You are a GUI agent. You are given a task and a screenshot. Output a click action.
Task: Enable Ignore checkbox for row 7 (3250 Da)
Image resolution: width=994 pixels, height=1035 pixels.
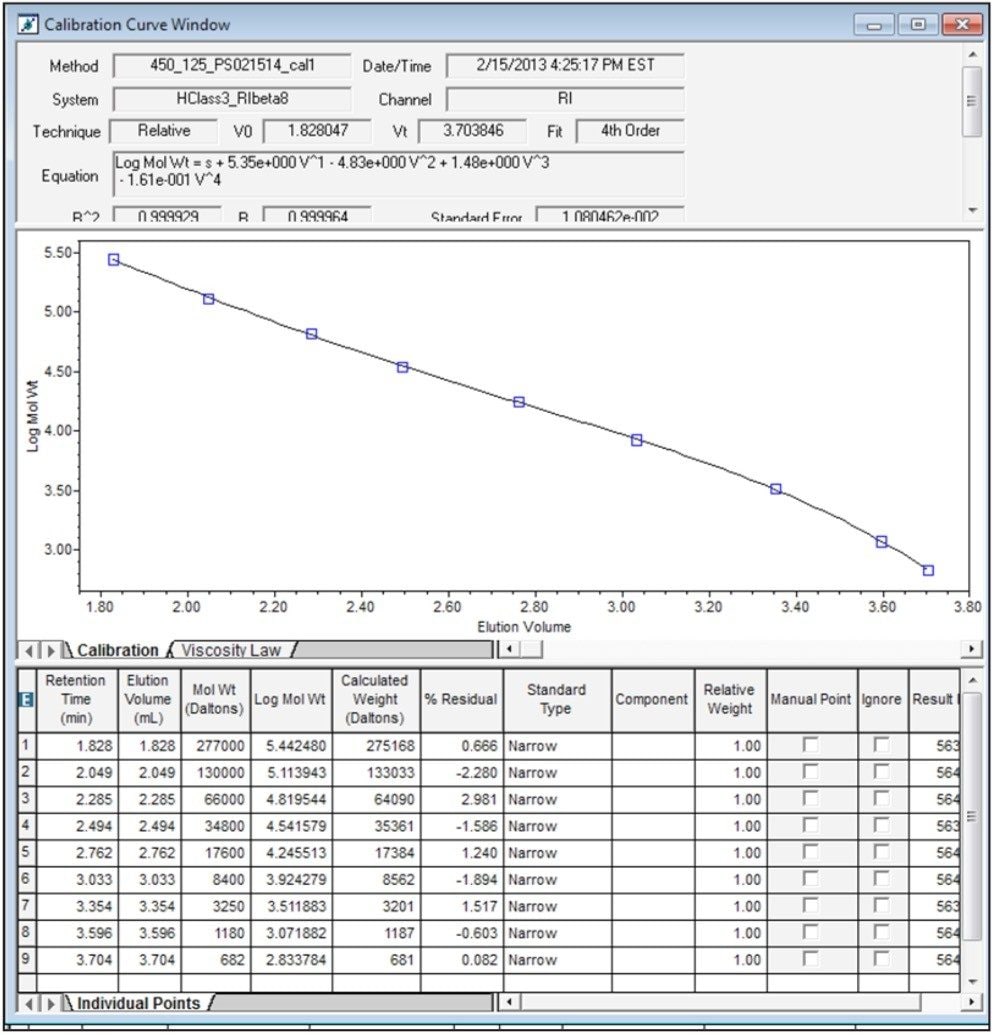(881, 906)
